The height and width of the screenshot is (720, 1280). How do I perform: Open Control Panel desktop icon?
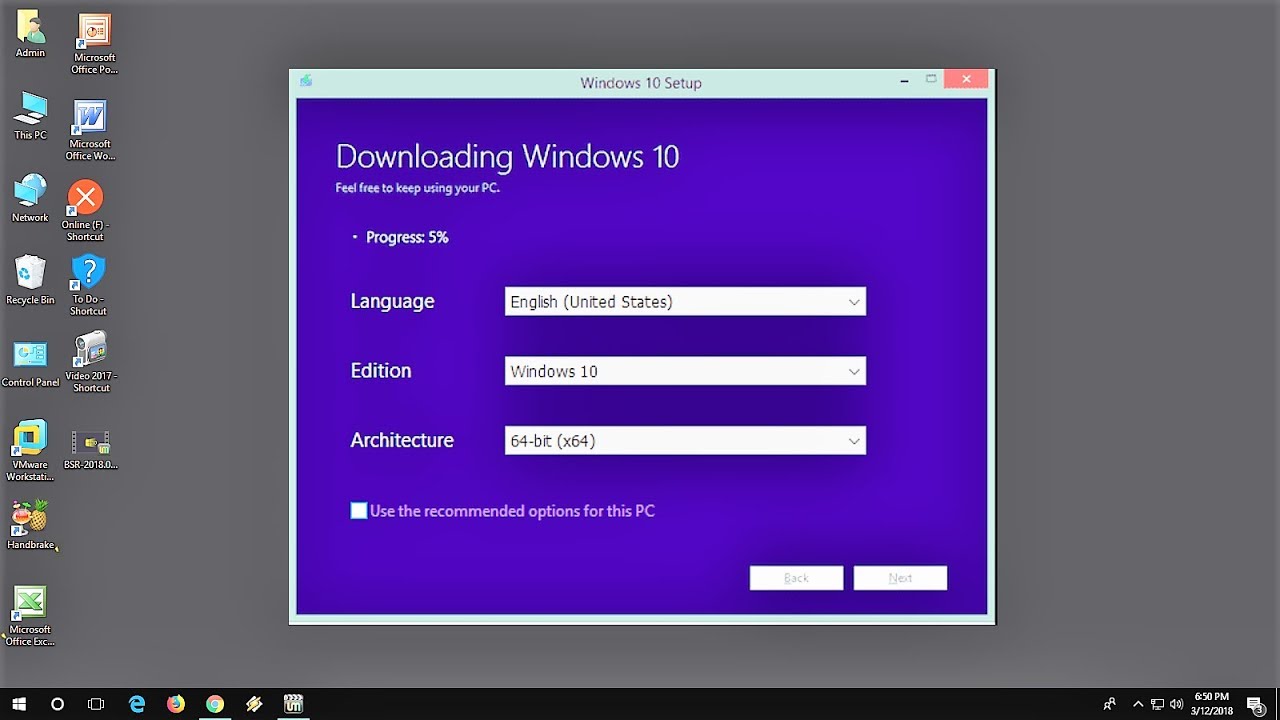click(x=30, y=363)
